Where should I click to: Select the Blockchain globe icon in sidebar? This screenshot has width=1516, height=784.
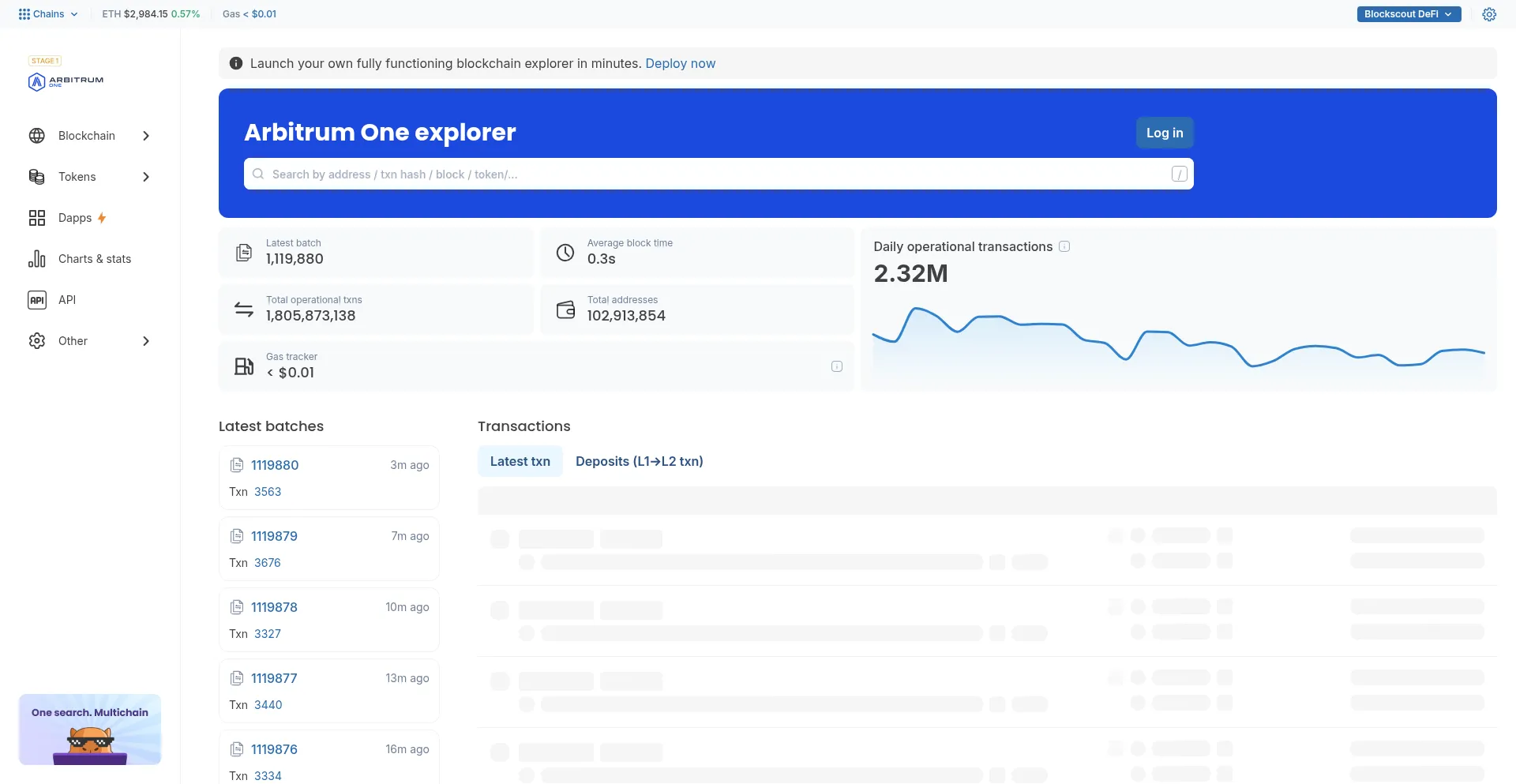click(36, 135)
